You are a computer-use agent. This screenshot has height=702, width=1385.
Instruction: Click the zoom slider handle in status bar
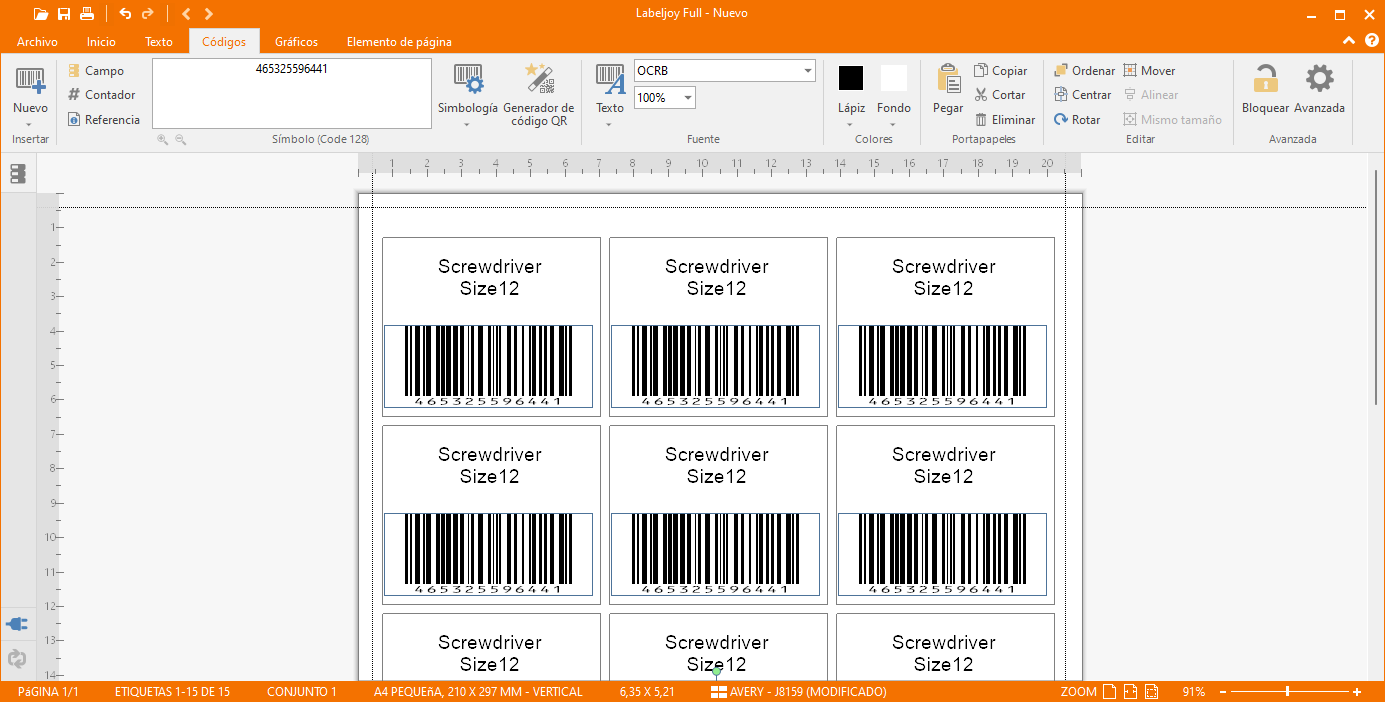click(x=1287, y=692)
